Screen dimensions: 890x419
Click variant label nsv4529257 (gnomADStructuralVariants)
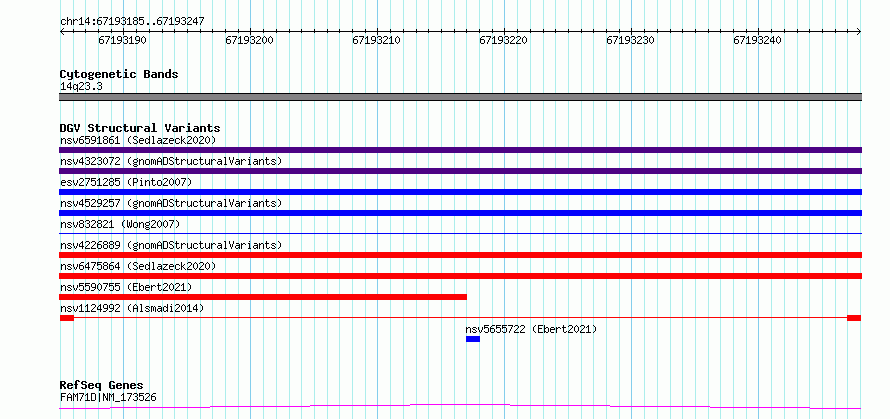pos(171,203)
